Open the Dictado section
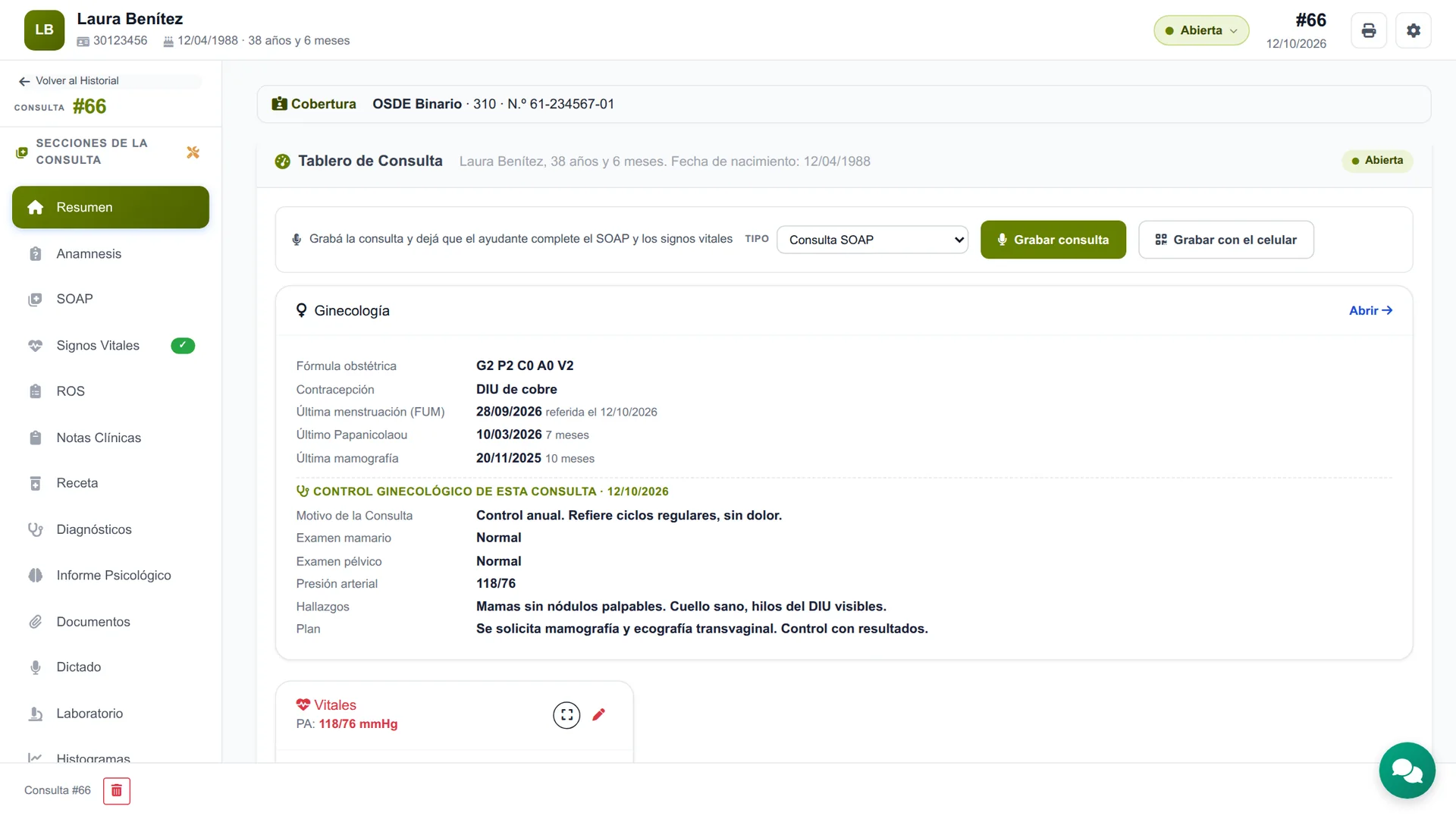This screenshot has width=1456, height=819. [111, 667]
